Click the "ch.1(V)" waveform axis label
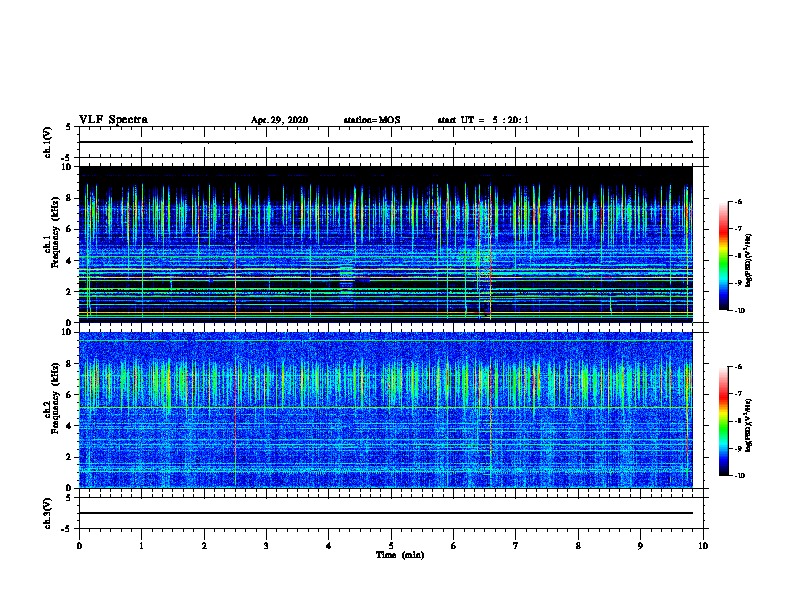792x612 pixels. click(x=47, y=142)
